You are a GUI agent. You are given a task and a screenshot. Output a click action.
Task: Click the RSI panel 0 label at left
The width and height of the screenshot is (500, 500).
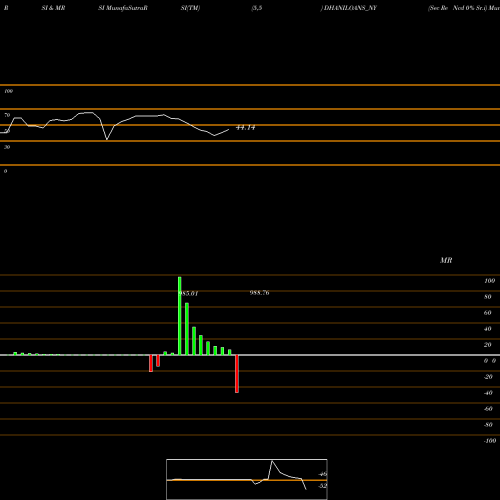pos(5,171)
